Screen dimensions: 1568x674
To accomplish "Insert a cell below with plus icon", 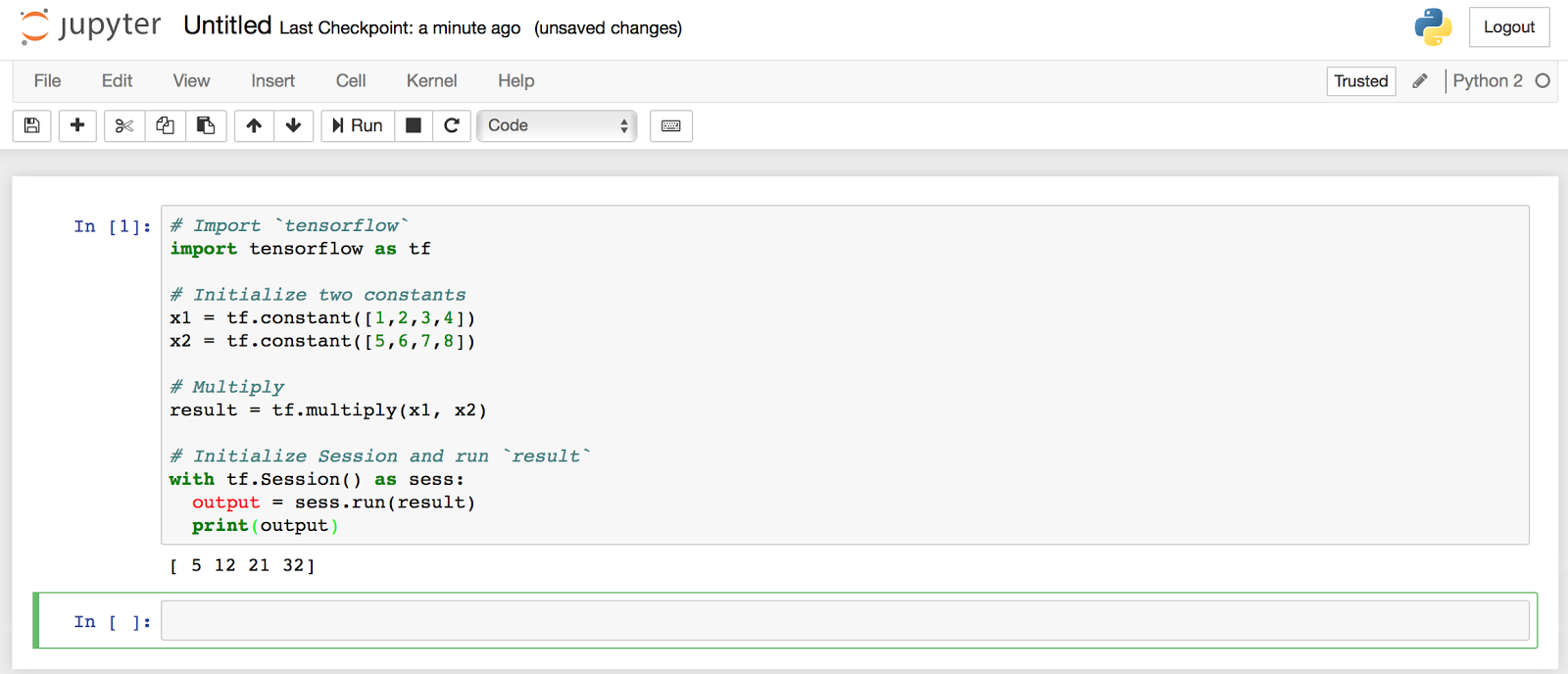I will 77,125.
